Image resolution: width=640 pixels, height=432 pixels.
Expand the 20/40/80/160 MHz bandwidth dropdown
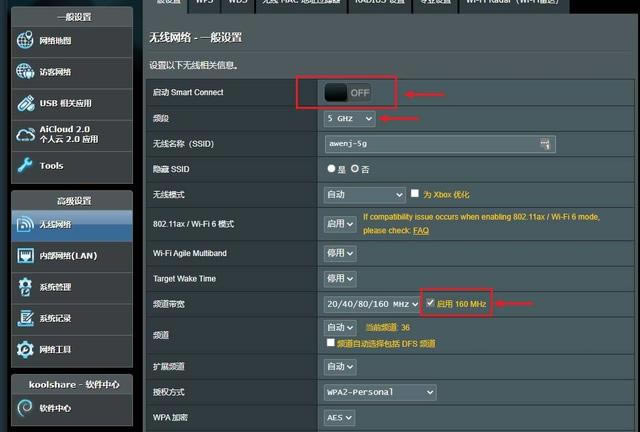[372, 303]
